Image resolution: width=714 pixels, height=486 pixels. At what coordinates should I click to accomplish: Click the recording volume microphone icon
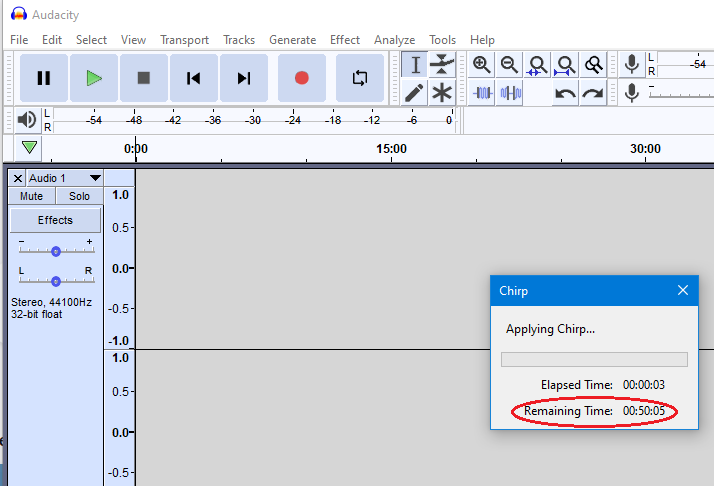coord(632,93)
